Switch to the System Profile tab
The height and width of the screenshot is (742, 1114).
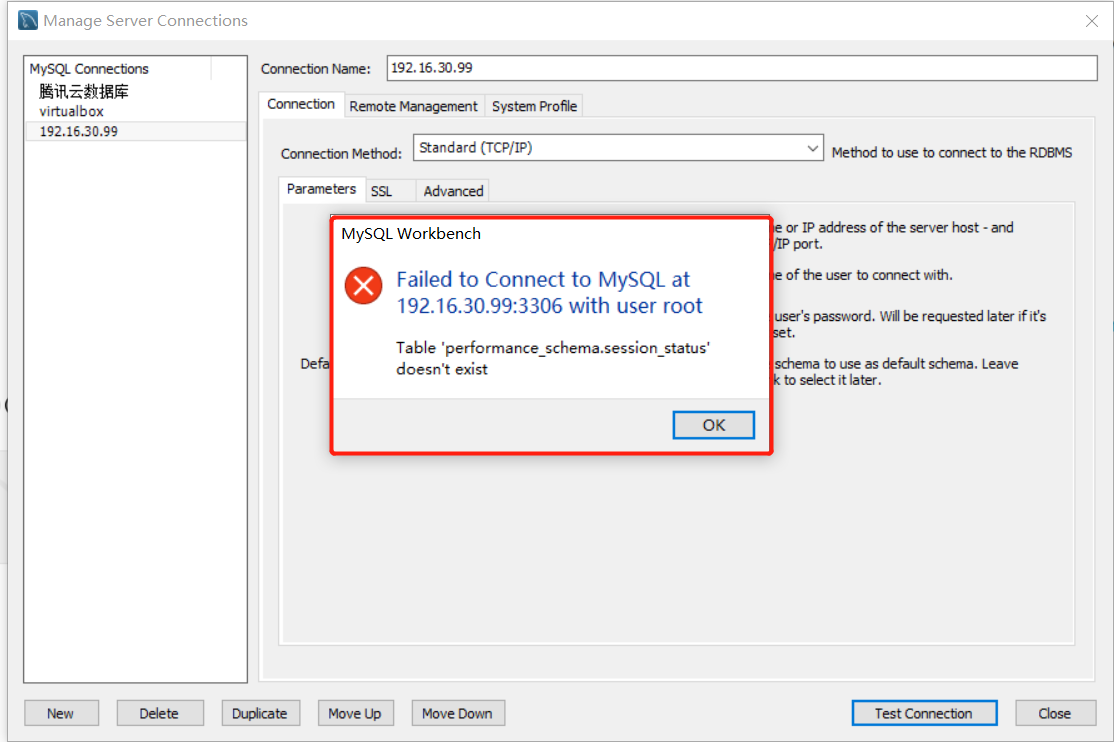(534, 106)
